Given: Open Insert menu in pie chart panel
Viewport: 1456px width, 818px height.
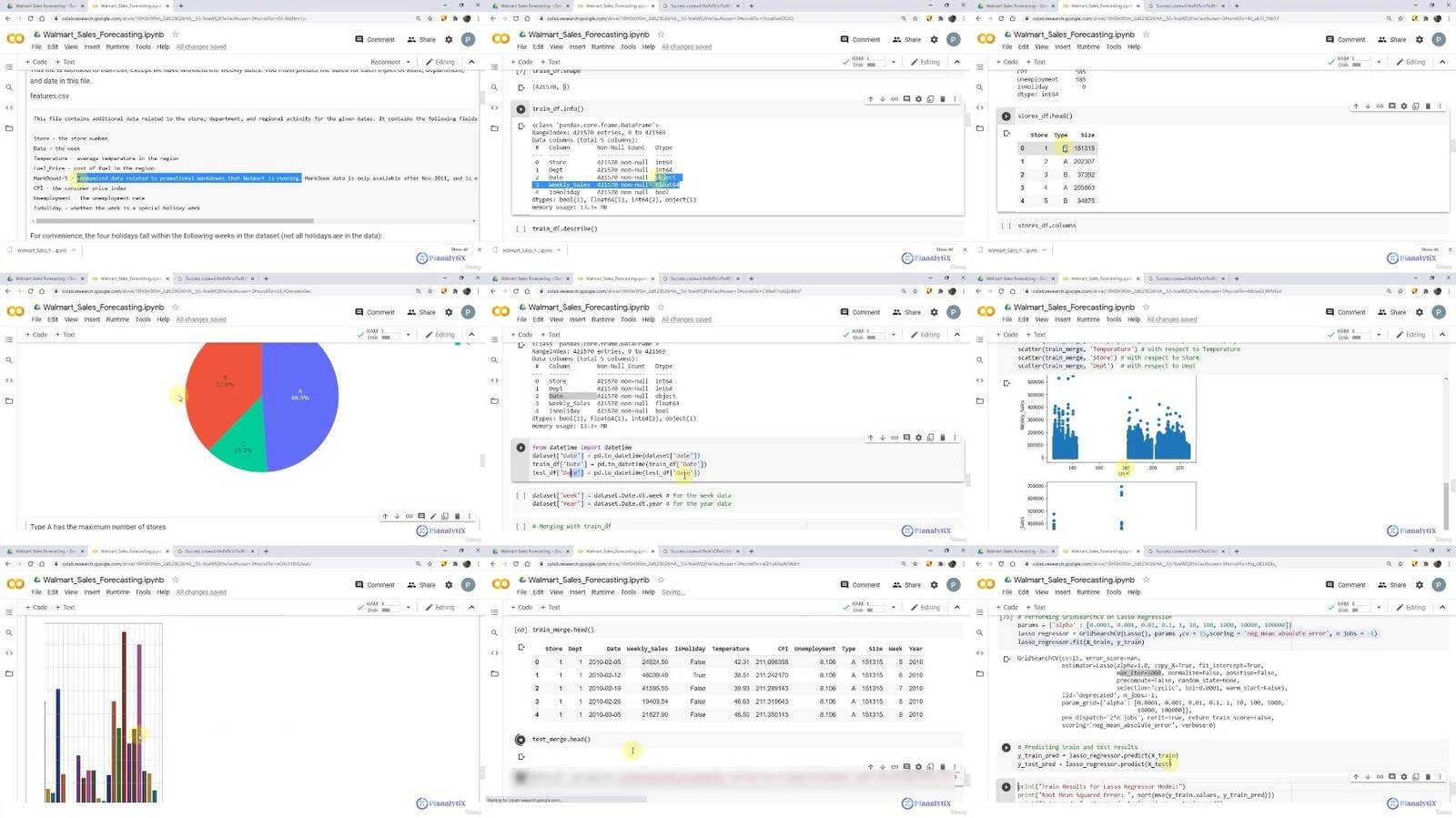Looking at the screenshot, I should (x=92, y=319).
